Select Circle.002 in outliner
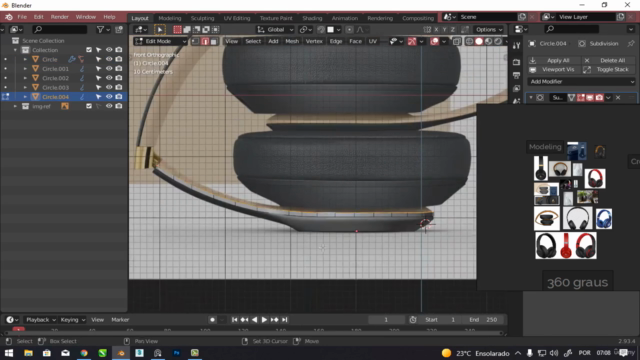The height and width of the screenshot is (360, 640). coord(56,78)
